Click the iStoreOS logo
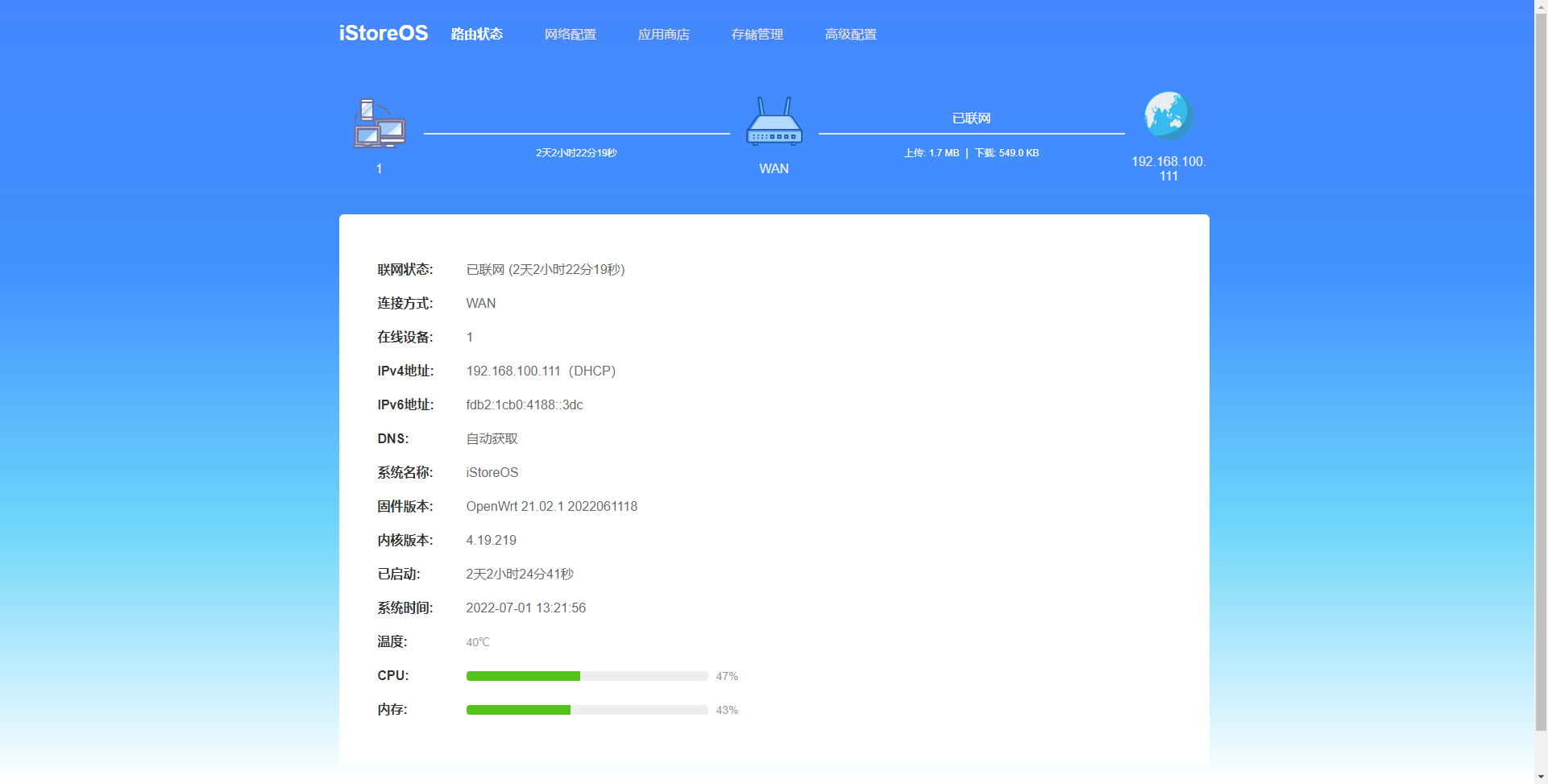 pos(384,33)
